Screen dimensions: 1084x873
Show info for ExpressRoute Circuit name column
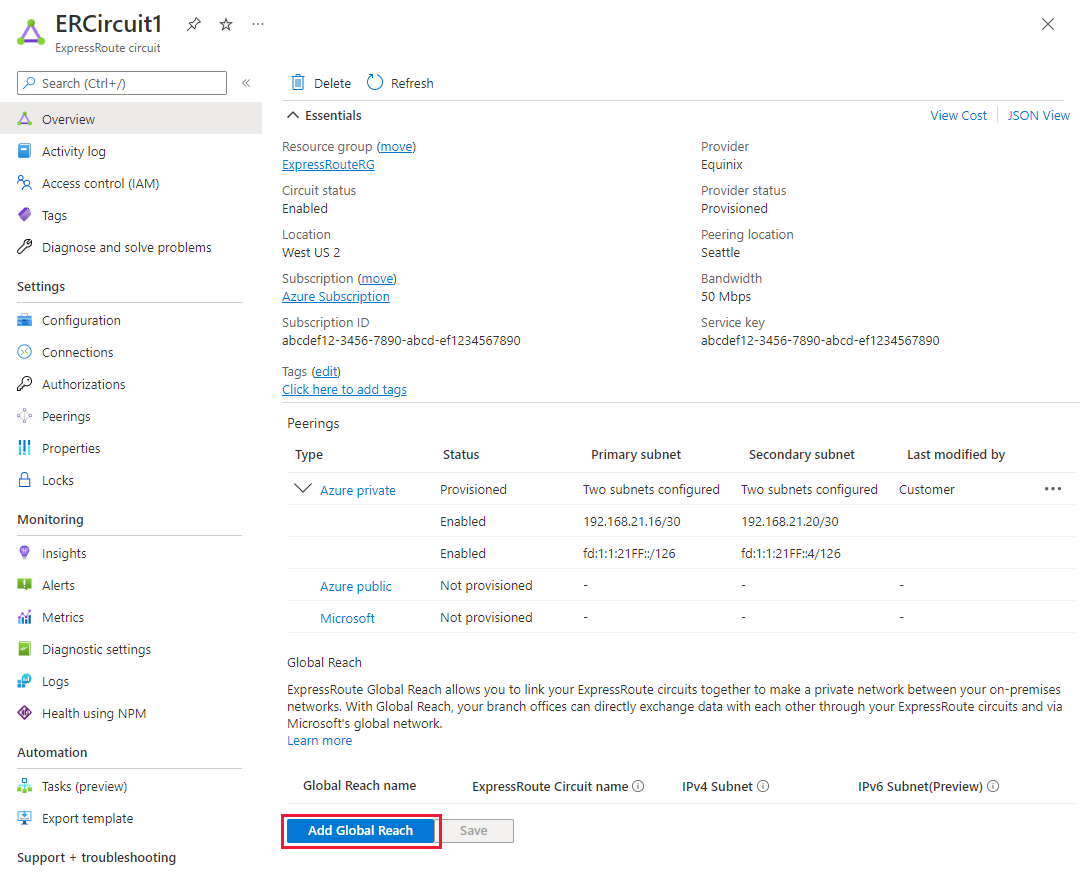[x=638, y=786]
